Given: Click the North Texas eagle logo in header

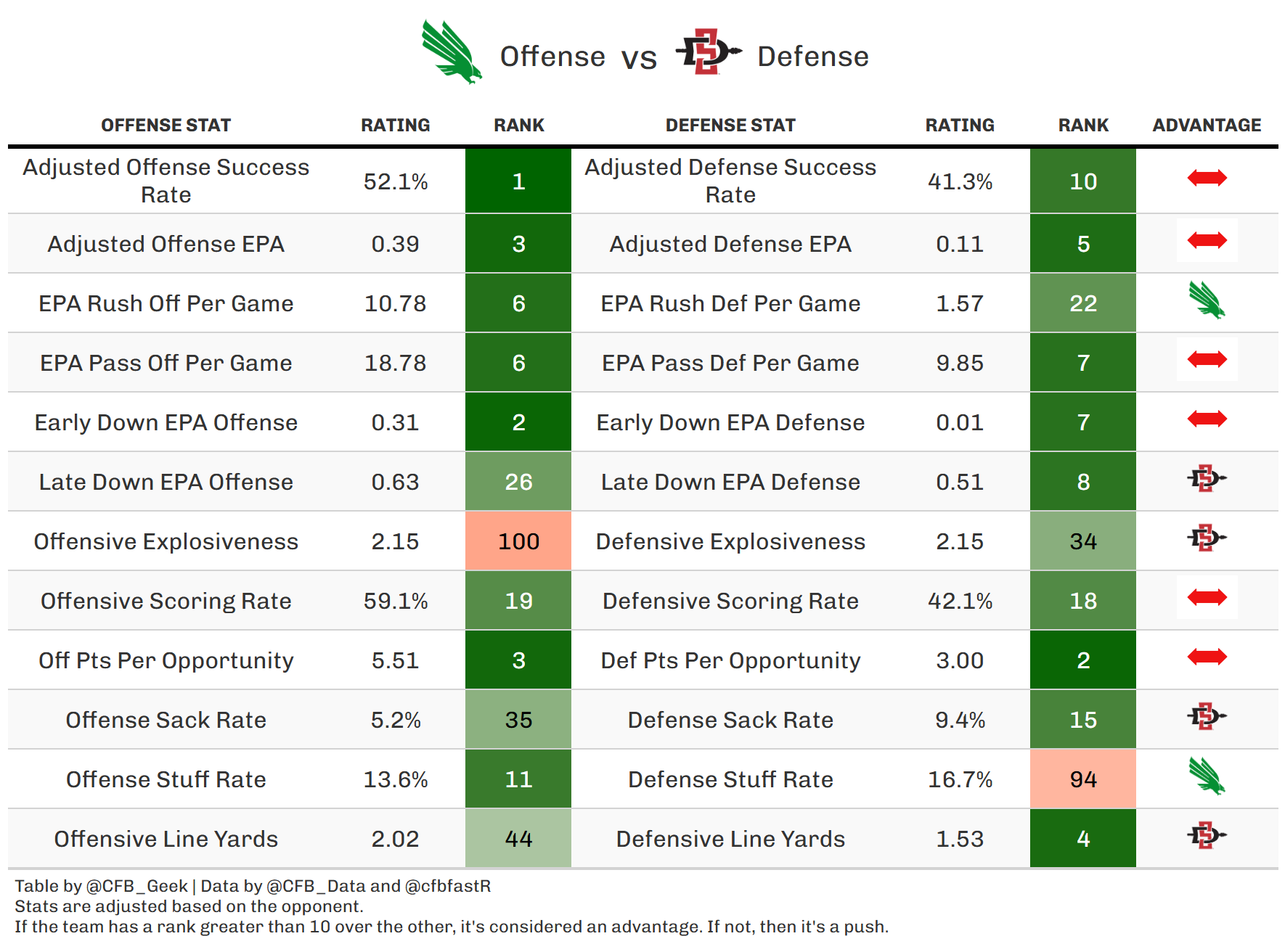Looking at the screenshot, I should [x=452, y=52].
